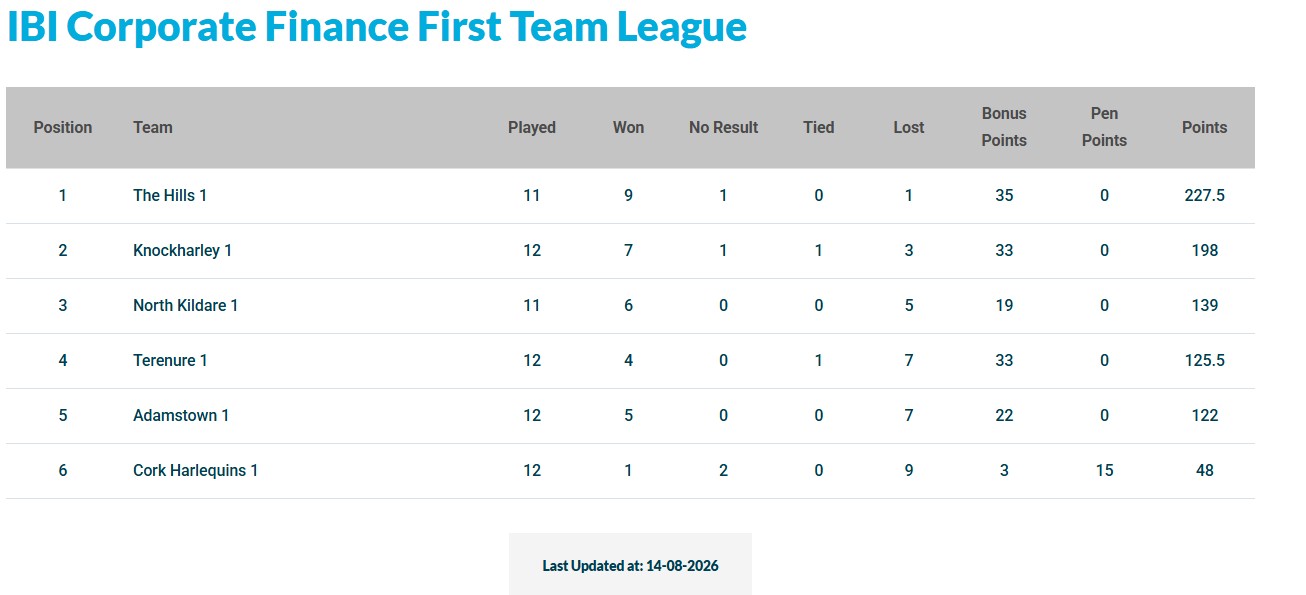Screen dimensions: 1306x595
Task: Select the Lost column header
Action: (x=909, y=127)
